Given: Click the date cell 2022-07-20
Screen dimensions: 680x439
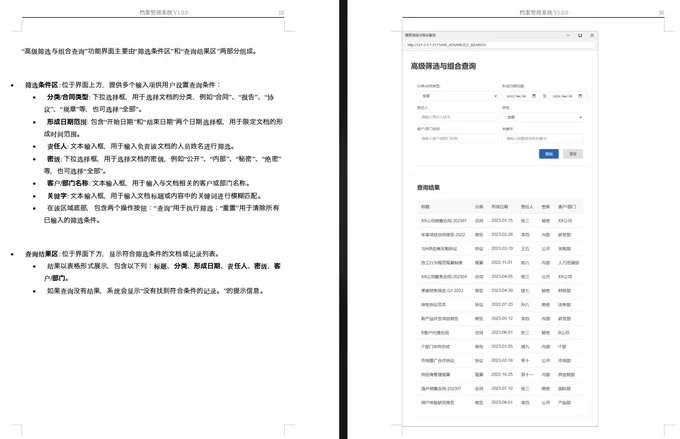Looking at the screenshot, I should (502, 305).
